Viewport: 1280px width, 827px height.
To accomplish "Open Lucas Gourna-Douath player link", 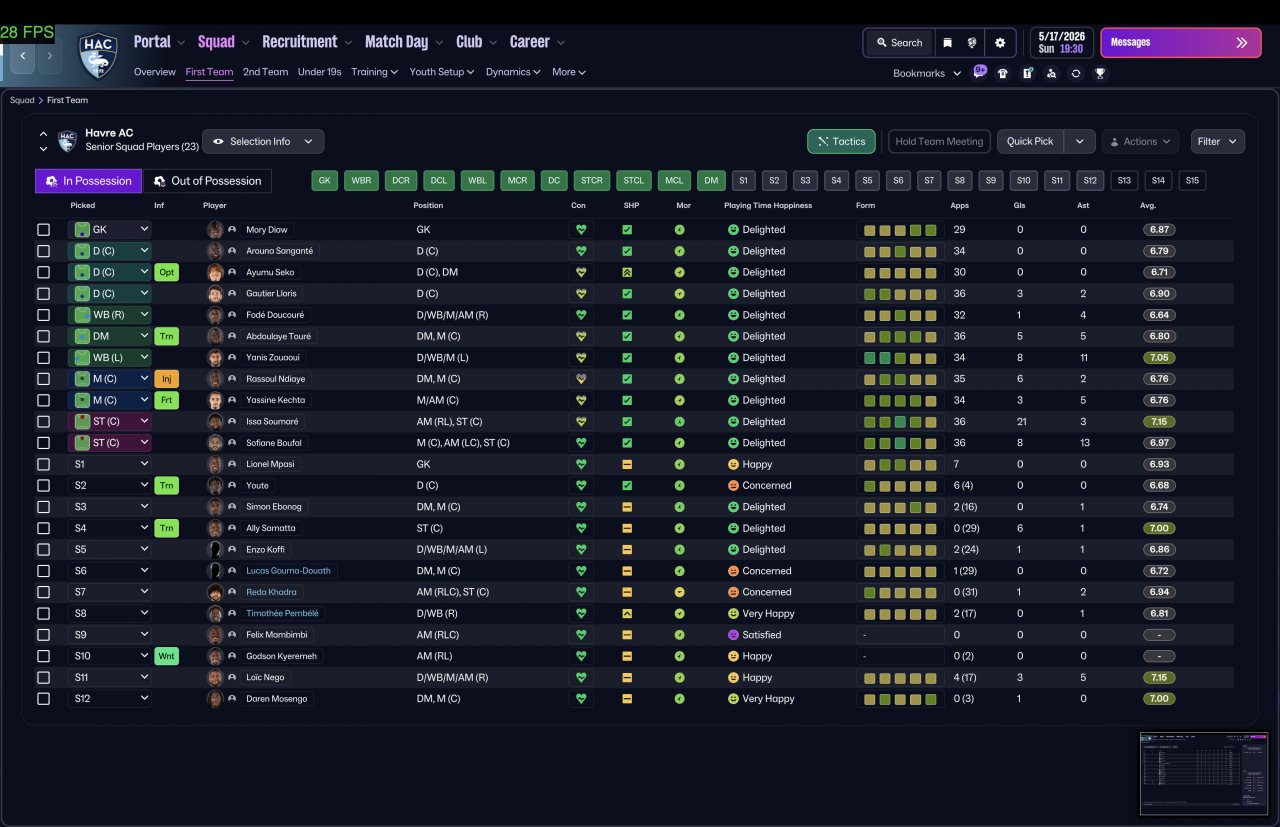I will pyautogui.click(x=290, y=571).
